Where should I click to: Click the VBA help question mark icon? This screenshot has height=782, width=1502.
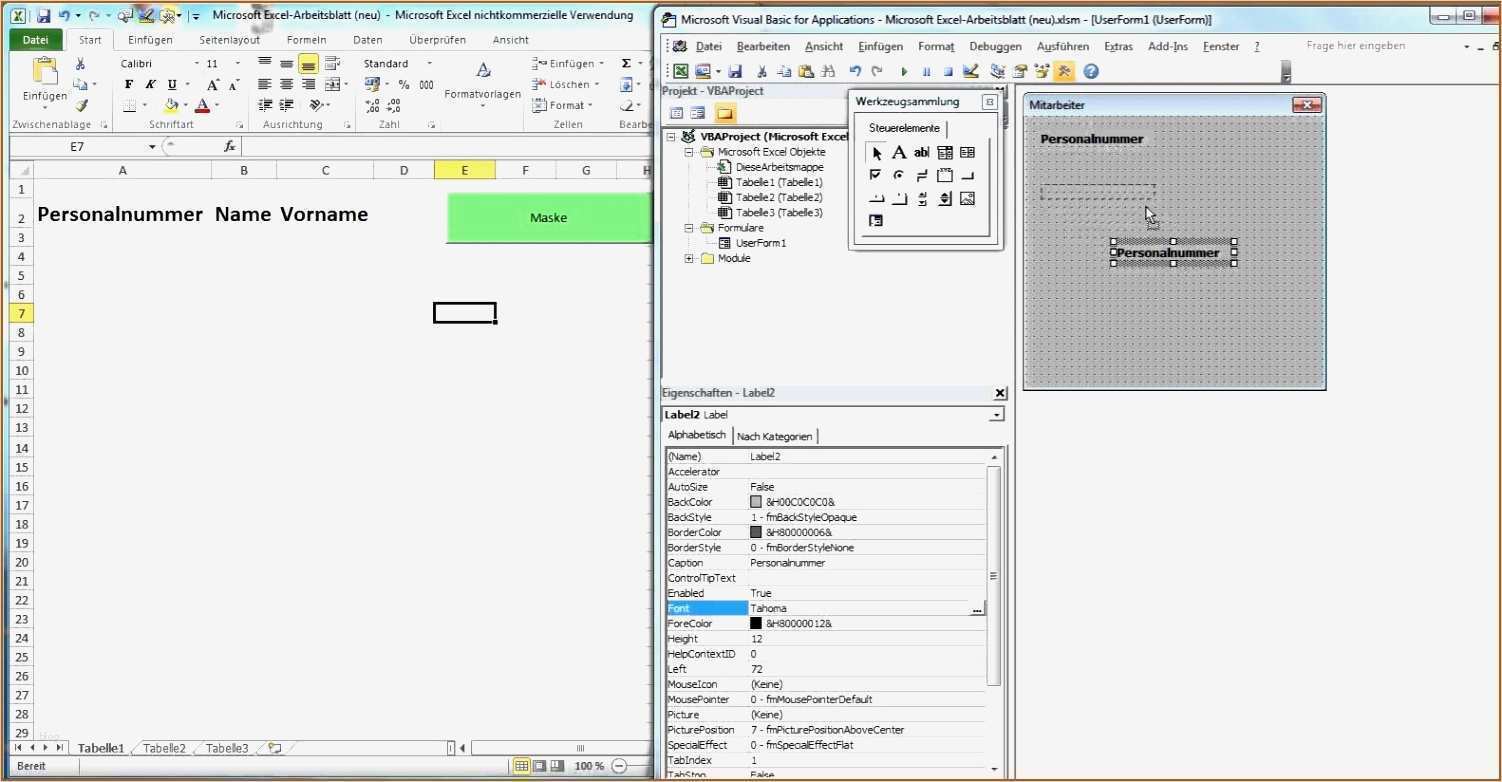pos(1091,71)
